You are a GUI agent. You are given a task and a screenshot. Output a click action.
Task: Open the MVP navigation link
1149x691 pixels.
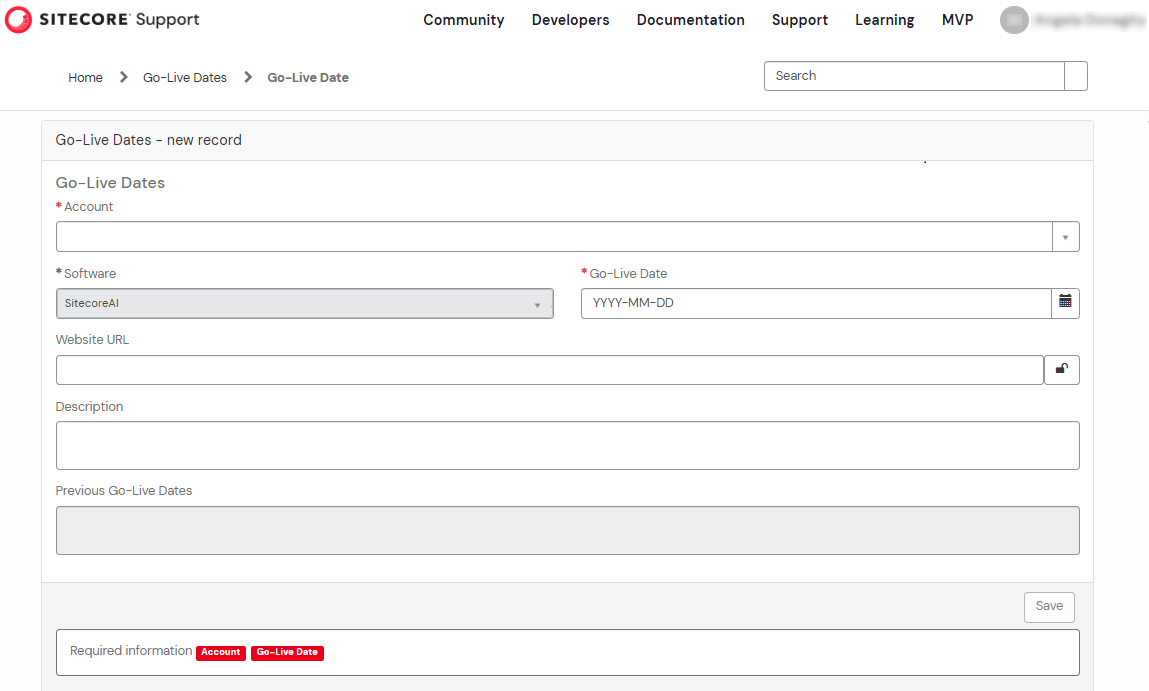coord(957,20)
